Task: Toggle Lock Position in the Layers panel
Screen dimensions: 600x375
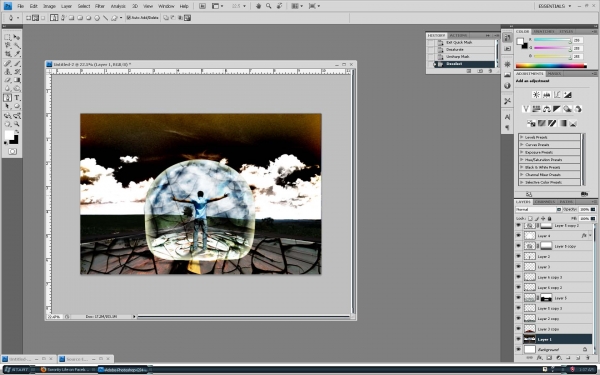Action: tap(543, 218)
